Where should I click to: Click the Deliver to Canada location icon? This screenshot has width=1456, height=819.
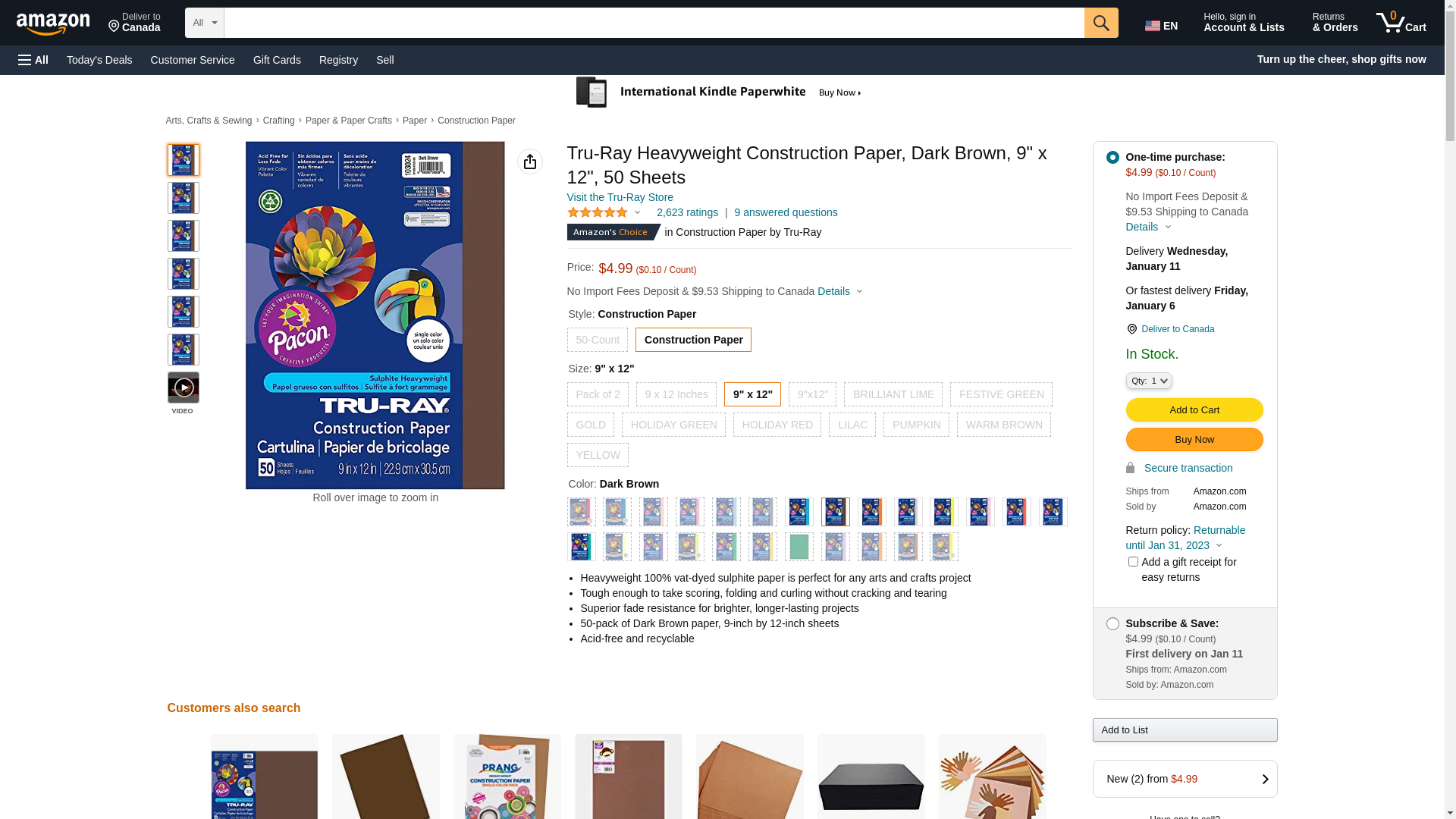point(1131,329)
